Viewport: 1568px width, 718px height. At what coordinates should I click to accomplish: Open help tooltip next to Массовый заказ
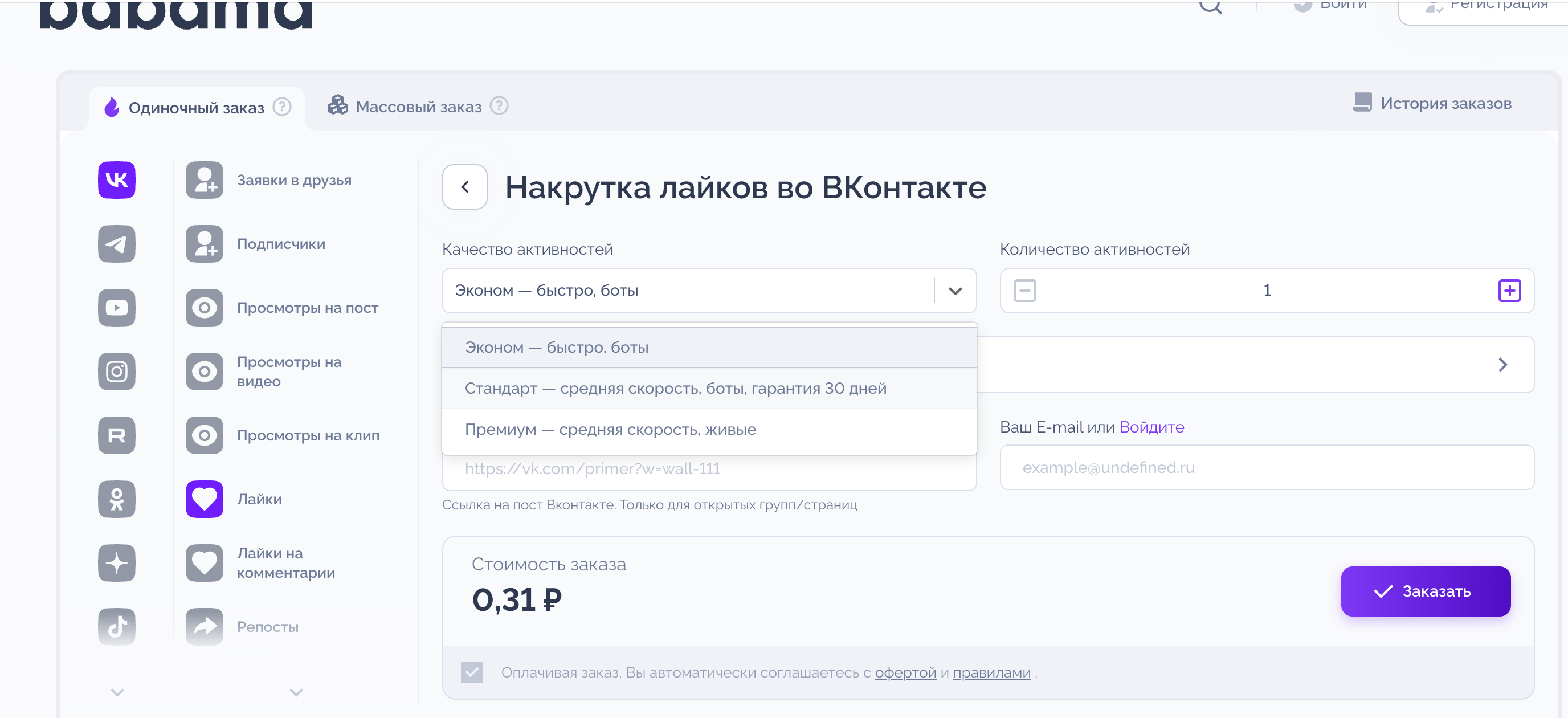tap(499, 106)
